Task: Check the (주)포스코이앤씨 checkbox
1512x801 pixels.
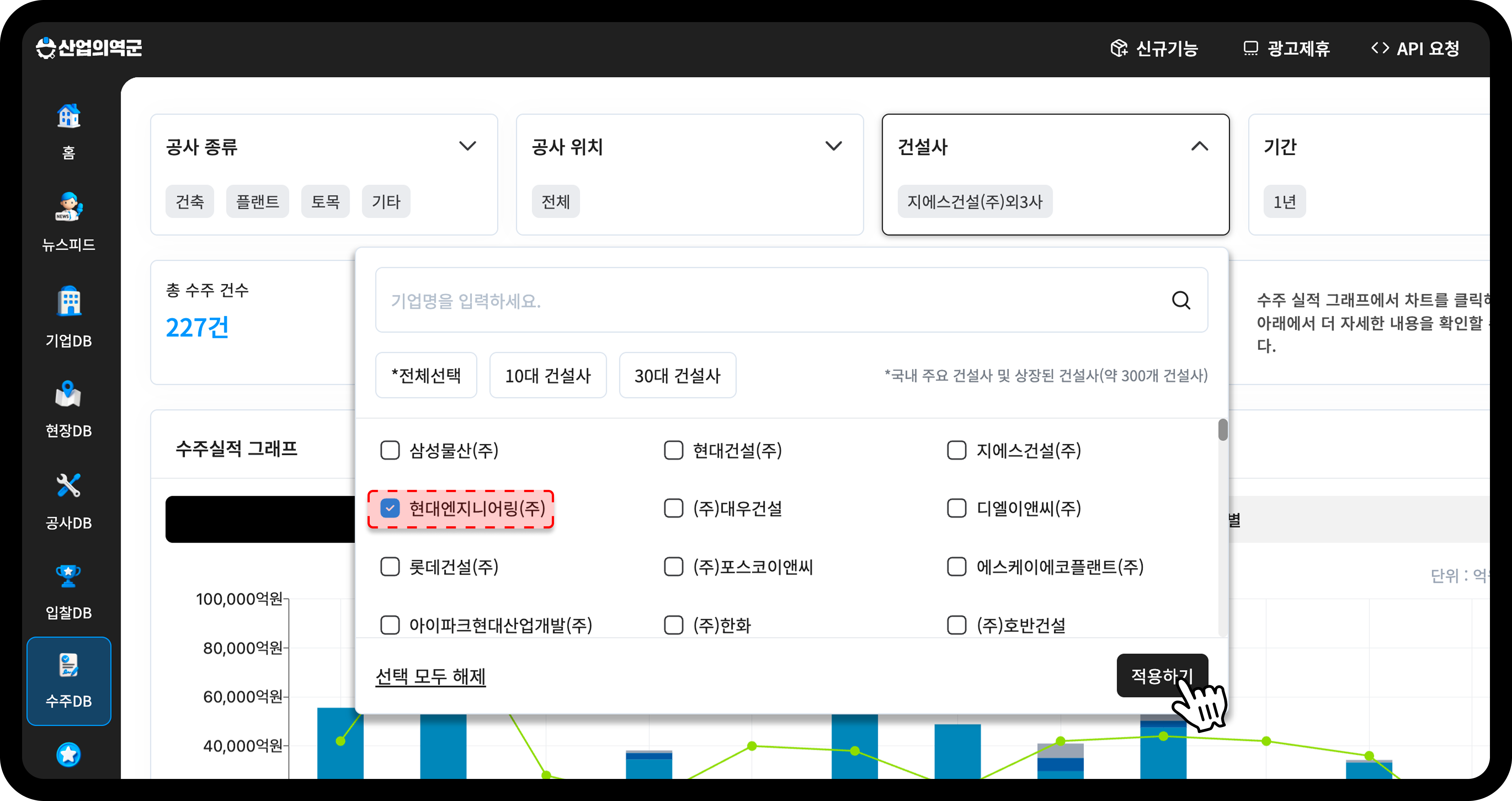Action: pos(673,567)
